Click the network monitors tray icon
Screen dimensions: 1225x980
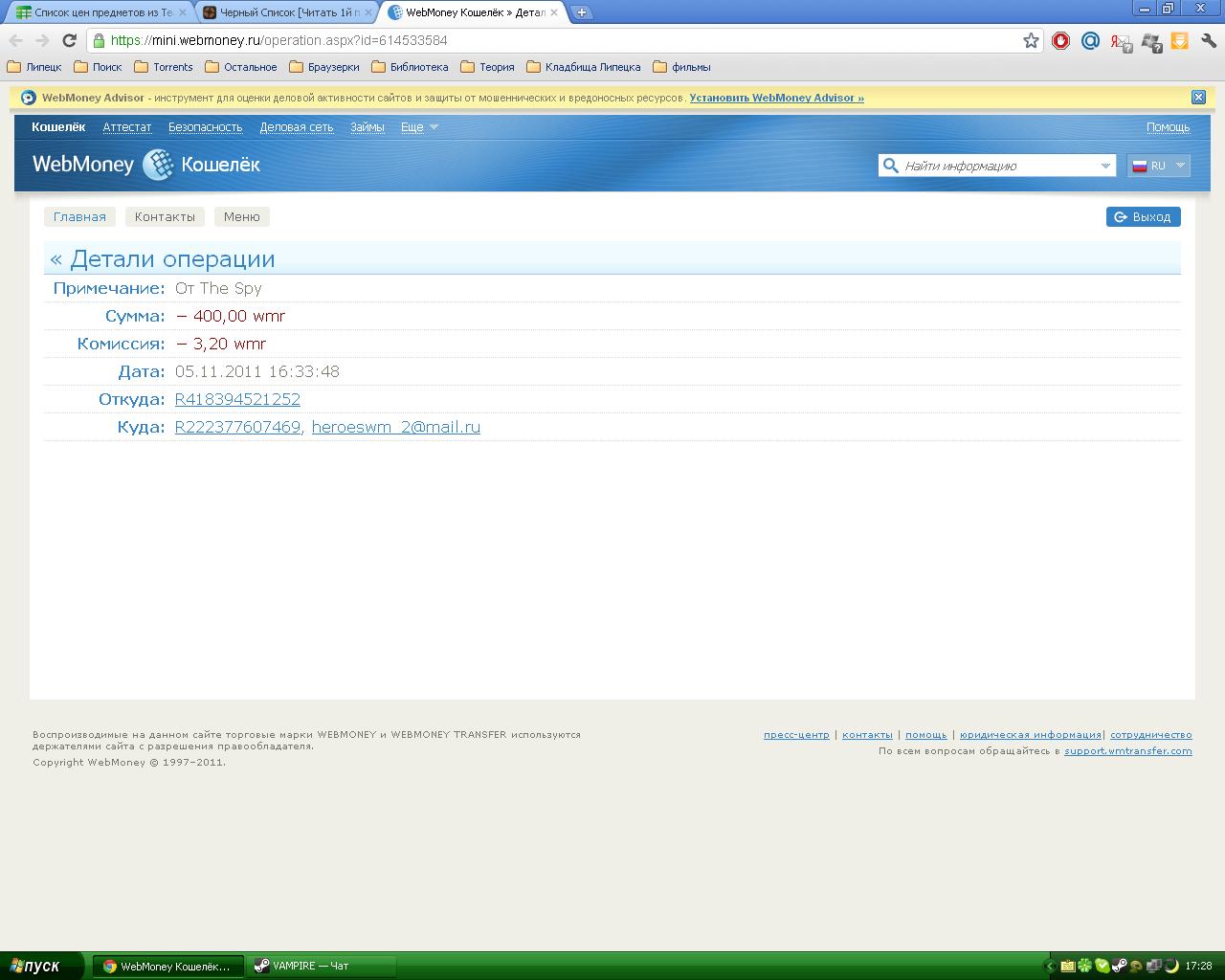(x=1153, y=966)
